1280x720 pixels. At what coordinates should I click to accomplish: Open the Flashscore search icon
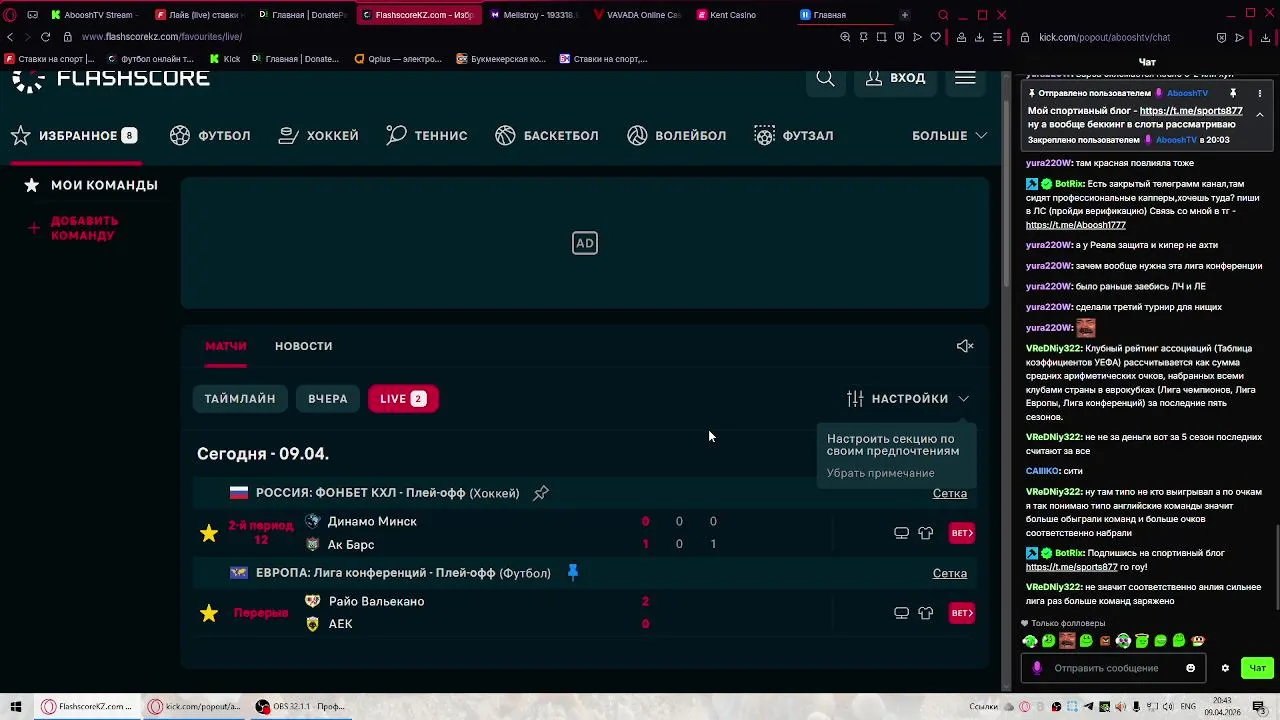[x=825, y=78]
